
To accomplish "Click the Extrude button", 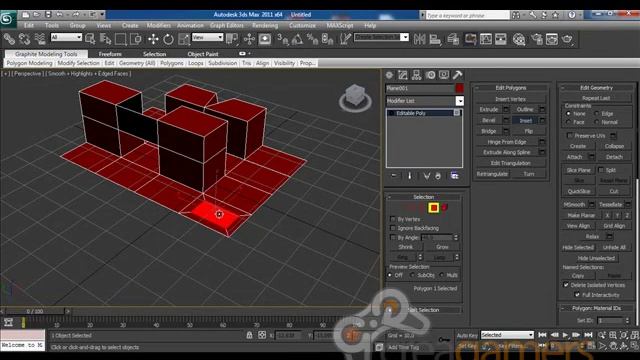I will tap(489, 109).
